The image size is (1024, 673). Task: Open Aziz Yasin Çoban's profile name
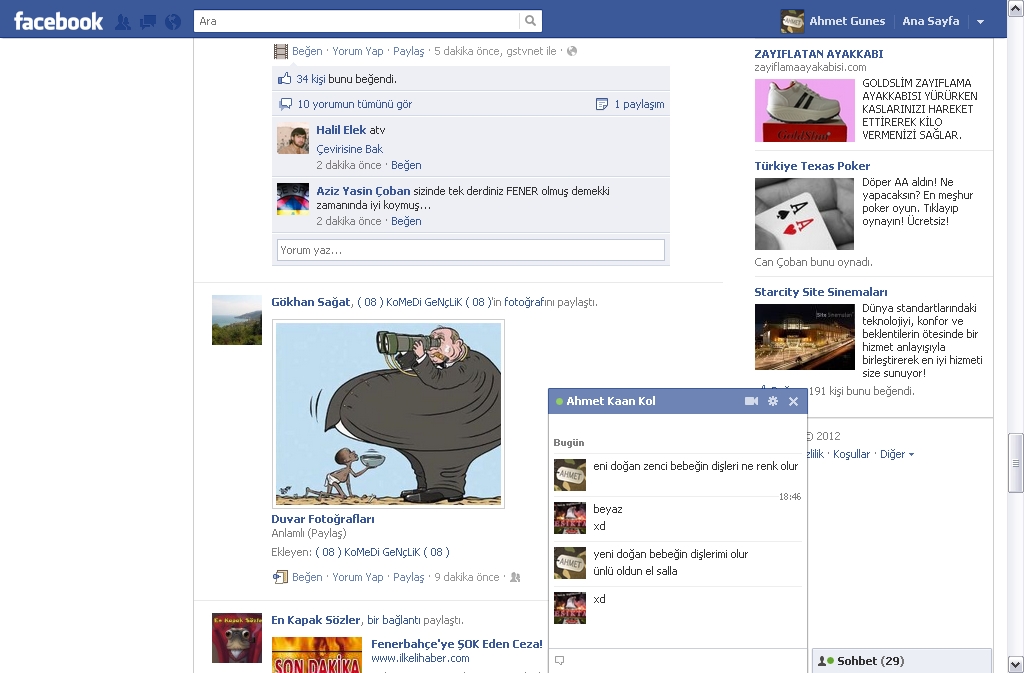click(x=363, y=191)
